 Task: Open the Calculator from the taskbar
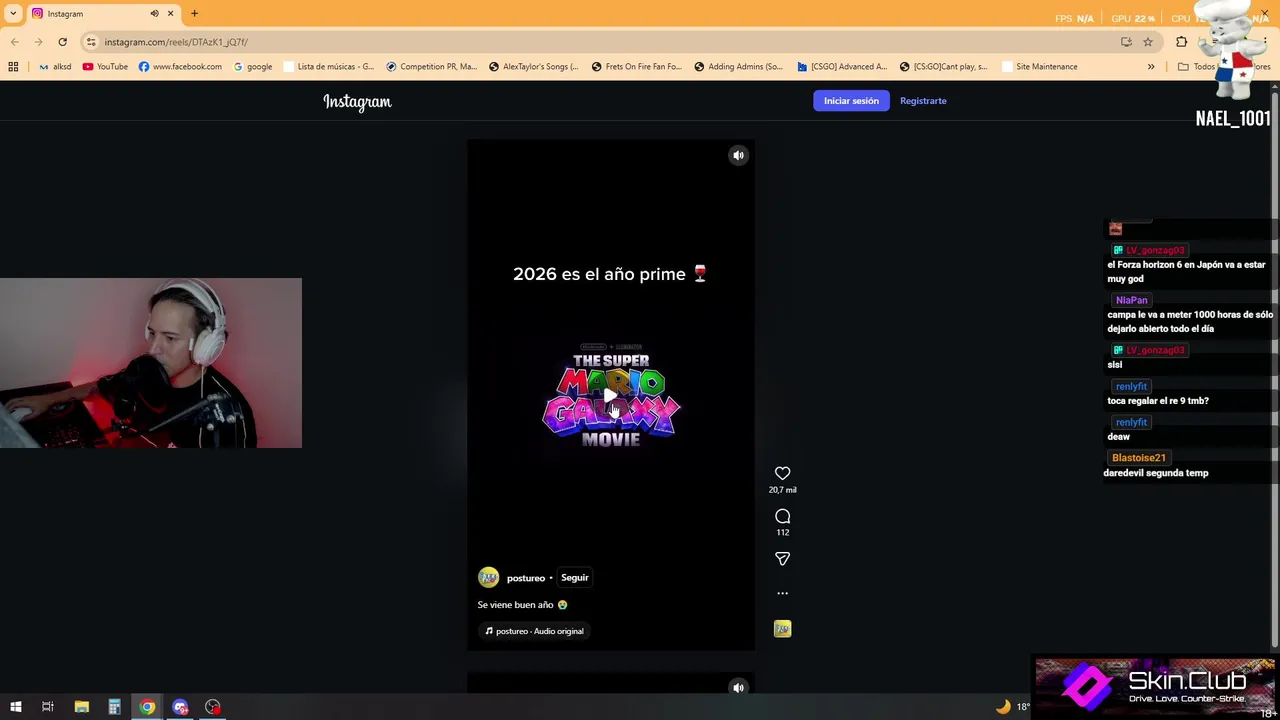(x=114, y=707)
